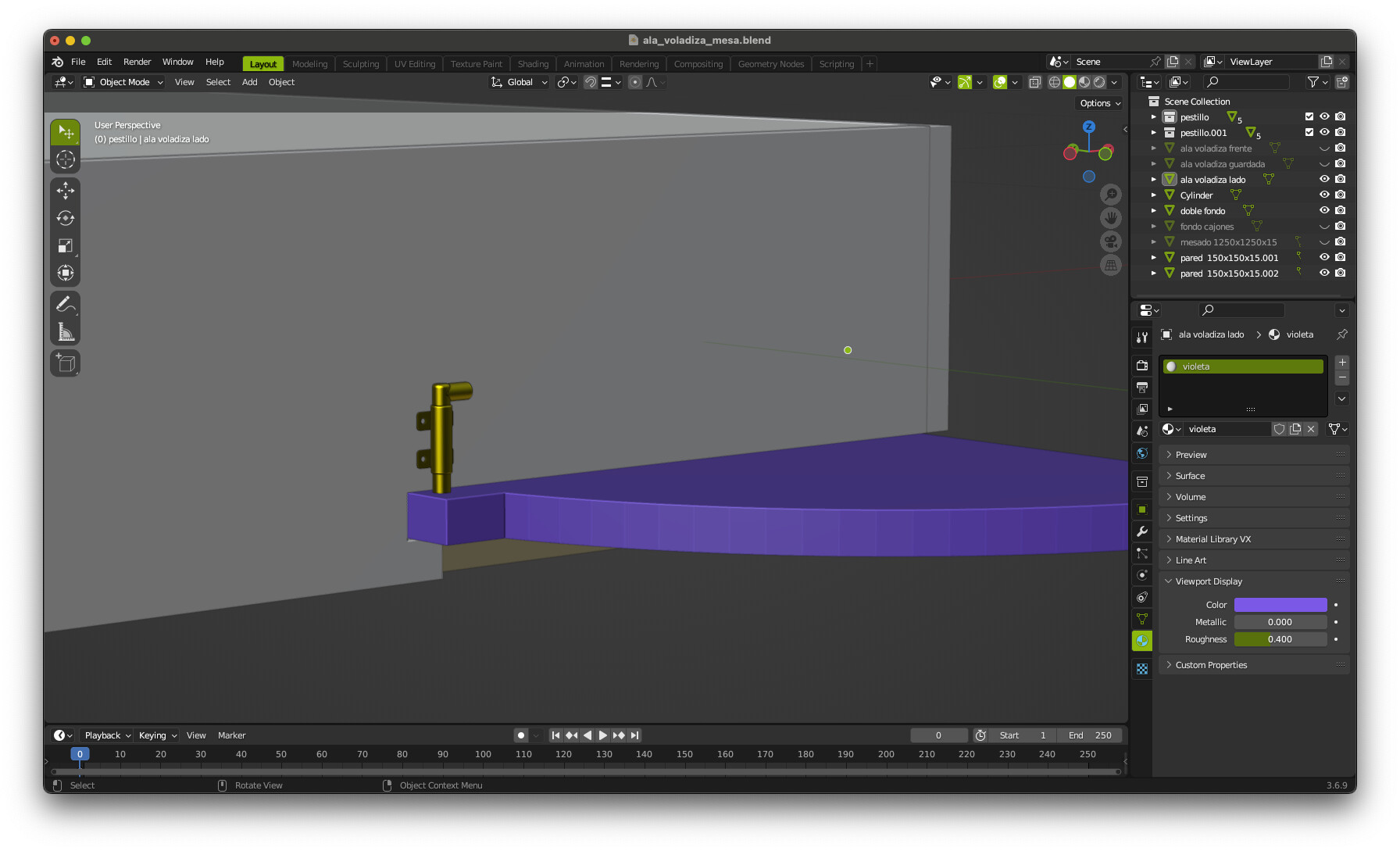Viewport: 1400px width, 851px height.
Task: Uncheck the pestillo collection checkbox
Action: click(1309, 117)
